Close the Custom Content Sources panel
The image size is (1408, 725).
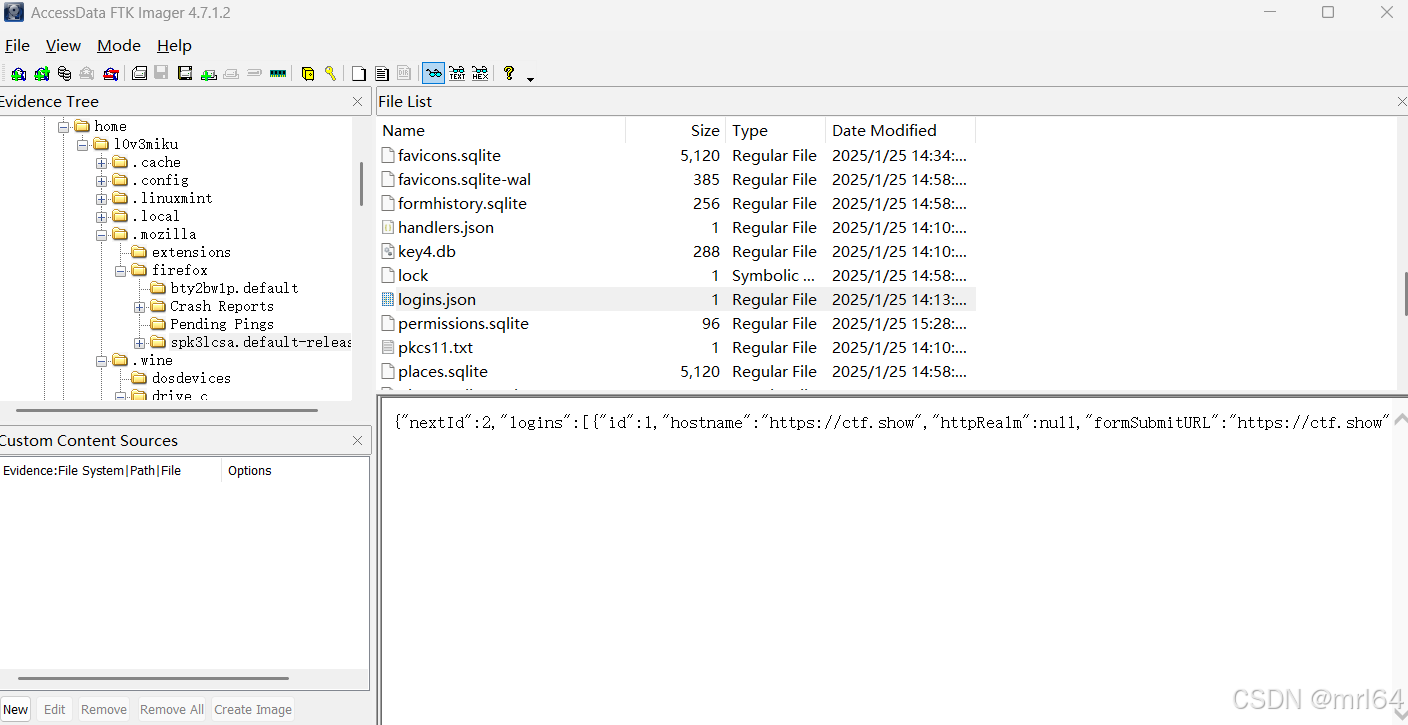(358, 440)
